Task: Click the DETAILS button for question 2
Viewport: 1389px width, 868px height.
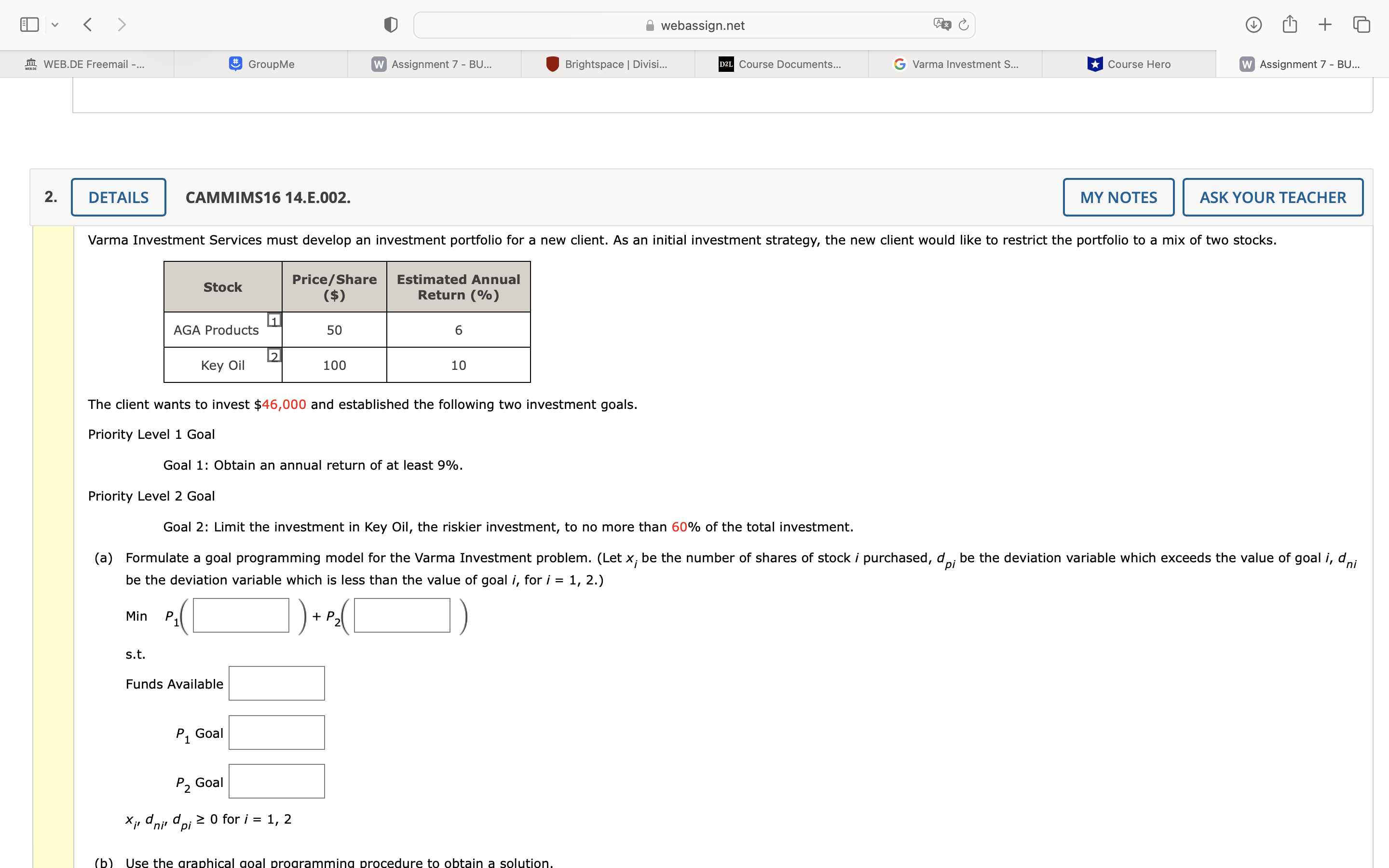Action: coord(118,197)
